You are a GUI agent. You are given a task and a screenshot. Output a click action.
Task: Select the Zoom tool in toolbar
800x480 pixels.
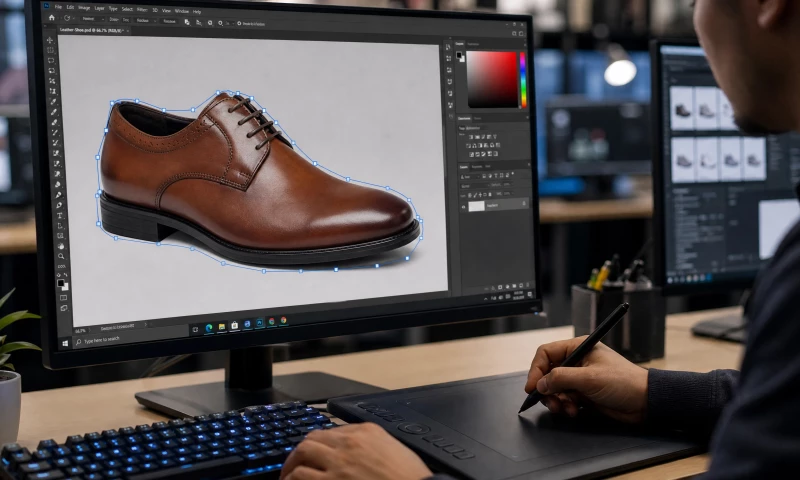(61, 256)
